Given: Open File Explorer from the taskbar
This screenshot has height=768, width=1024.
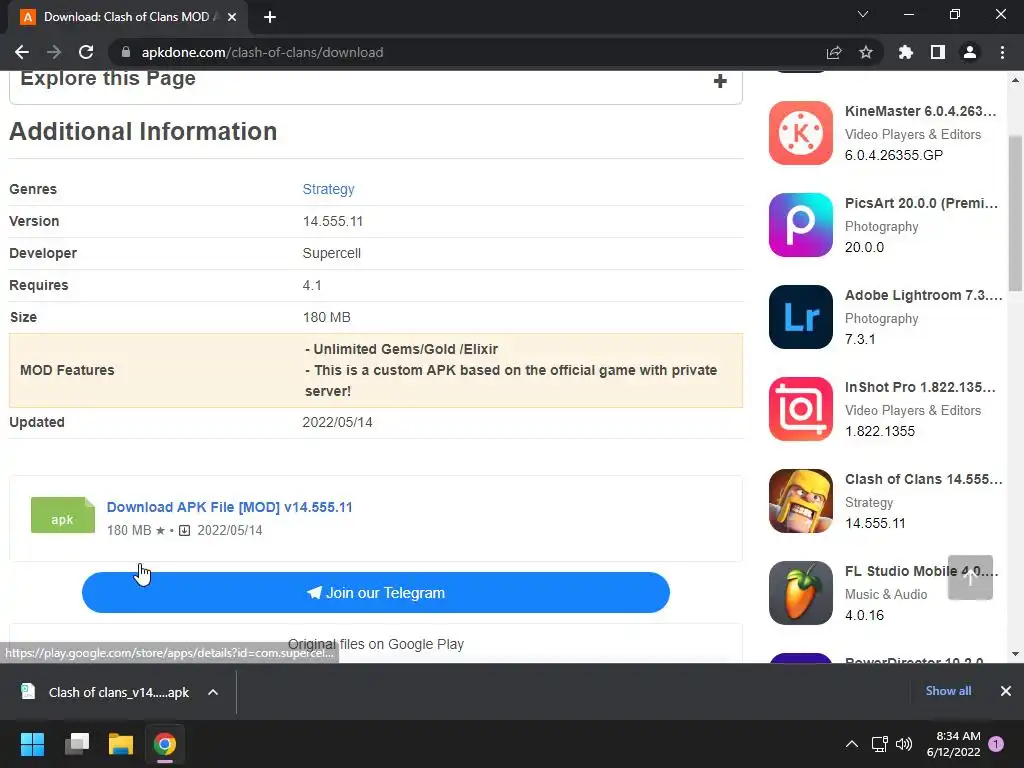Looking at the screenshot, I should tap(121, 744).
